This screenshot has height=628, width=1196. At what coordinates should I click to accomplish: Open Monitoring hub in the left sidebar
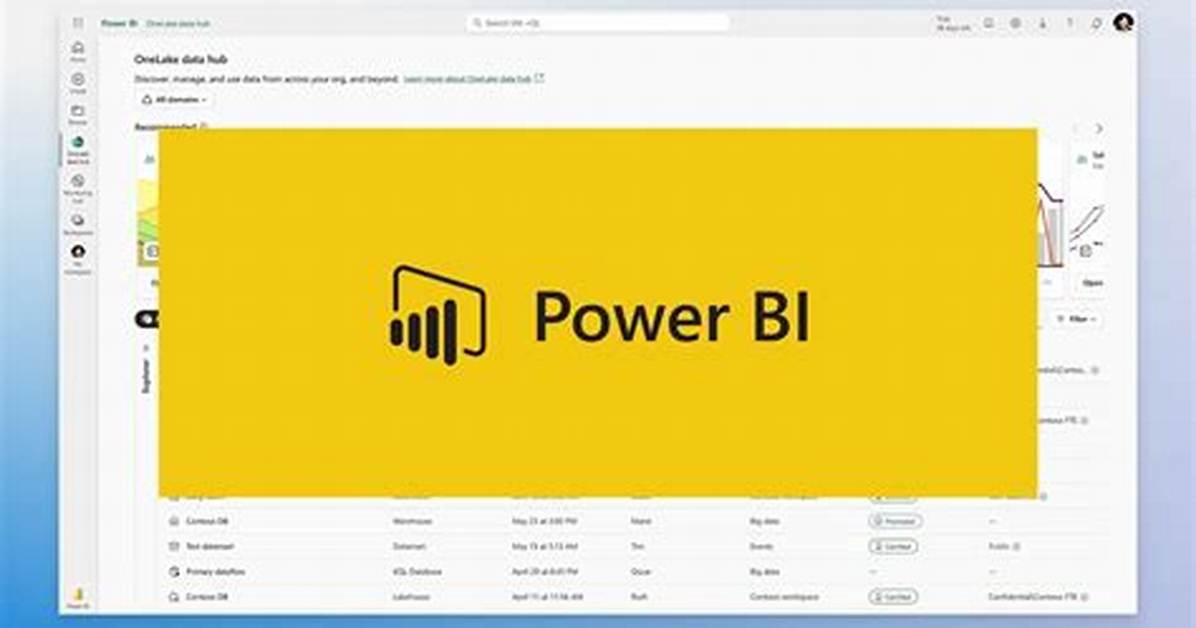click(x=78, y=188)
